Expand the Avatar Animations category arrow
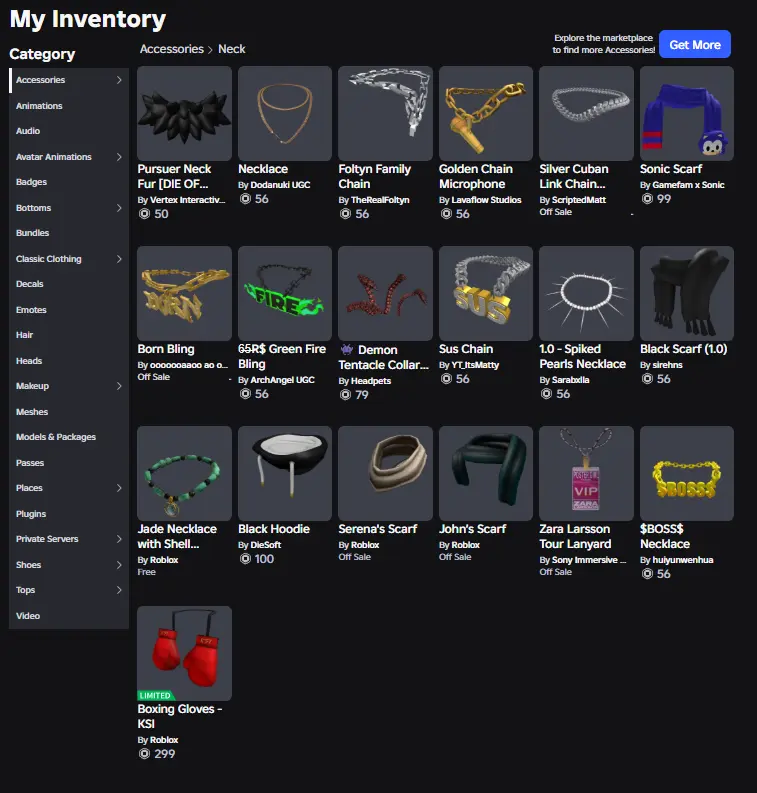 [x=119, y=157]
